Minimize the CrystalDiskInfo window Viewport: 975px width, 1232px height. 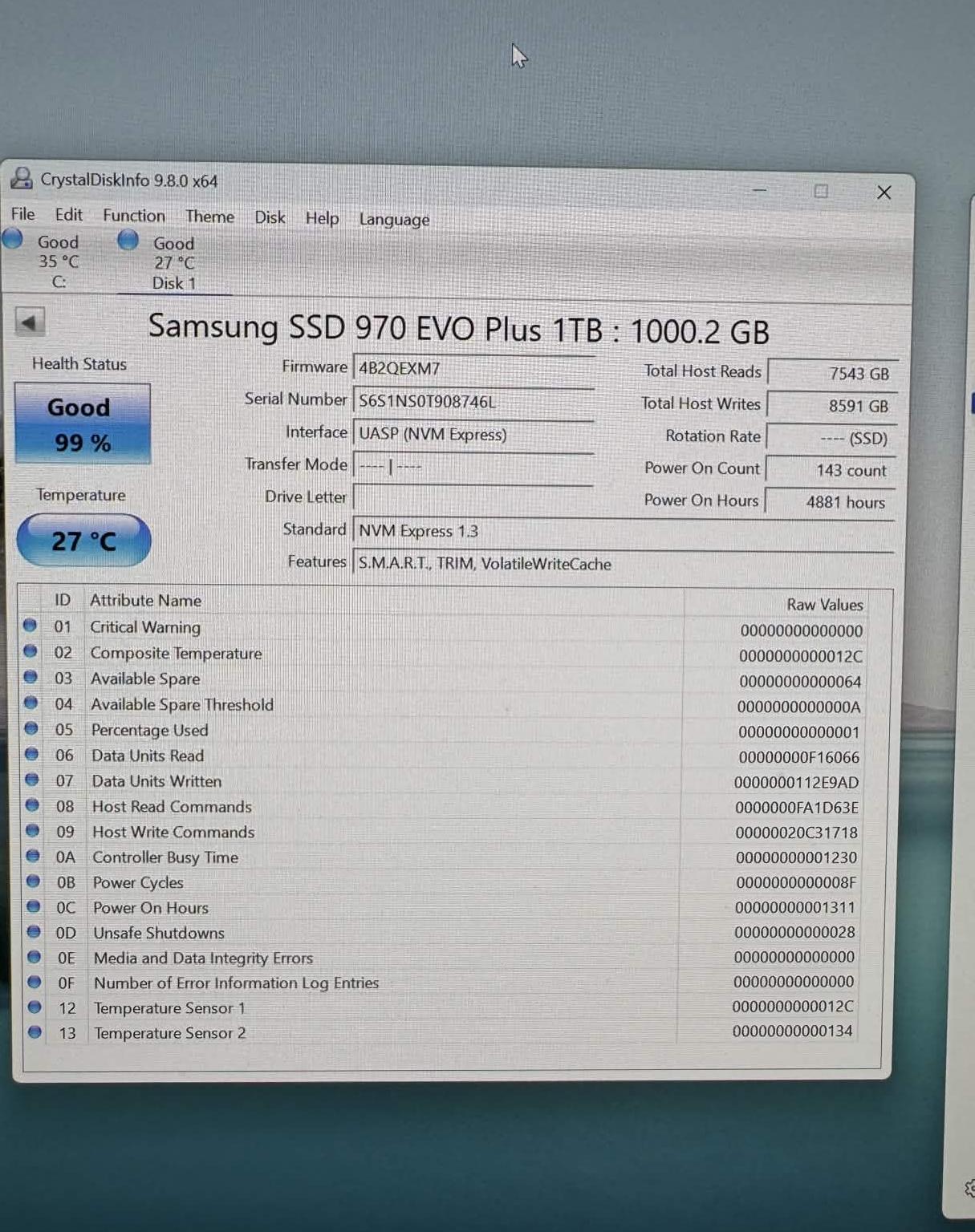(x=759, y=191)
